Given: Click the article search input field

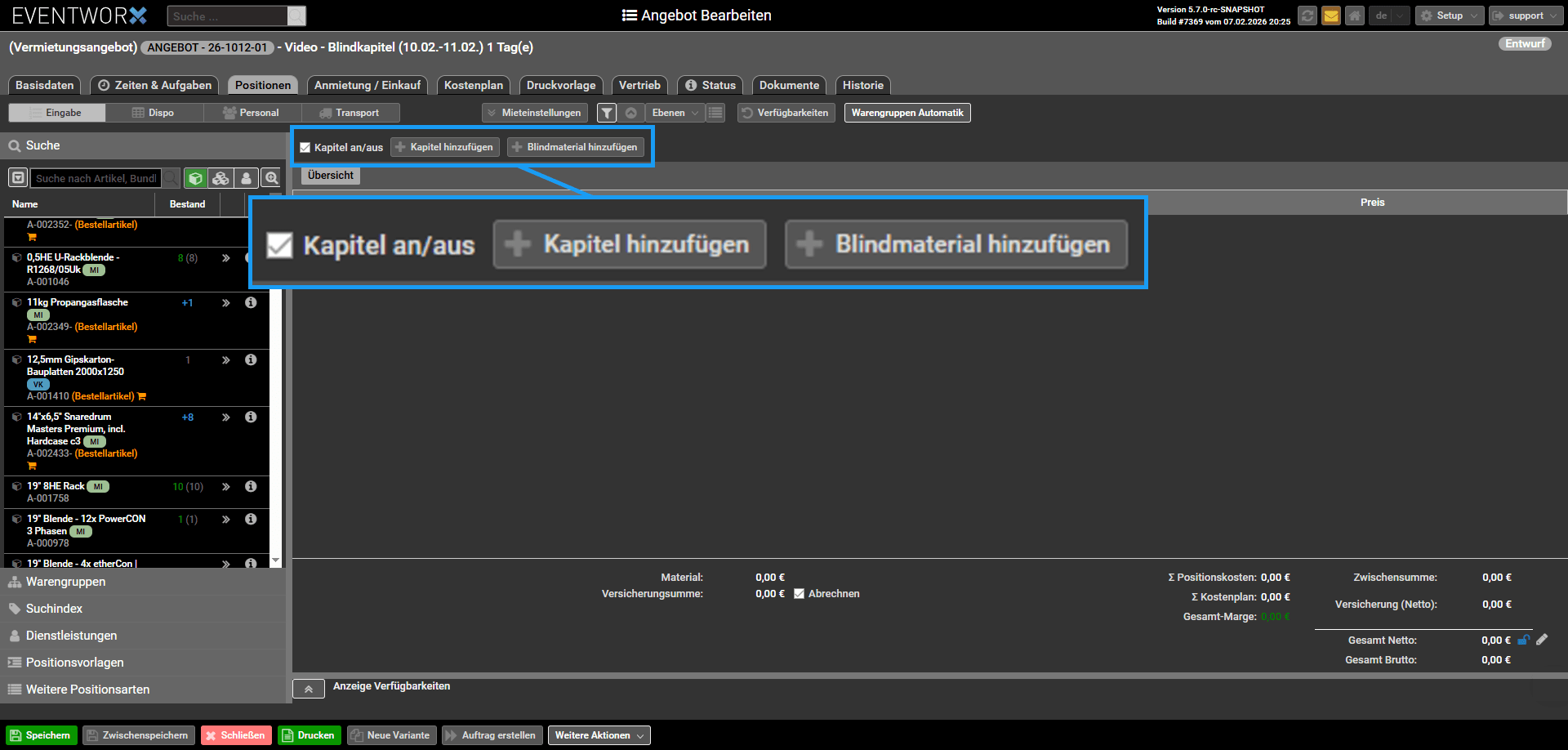Looking at the screenshot, I should click(96, 178).
